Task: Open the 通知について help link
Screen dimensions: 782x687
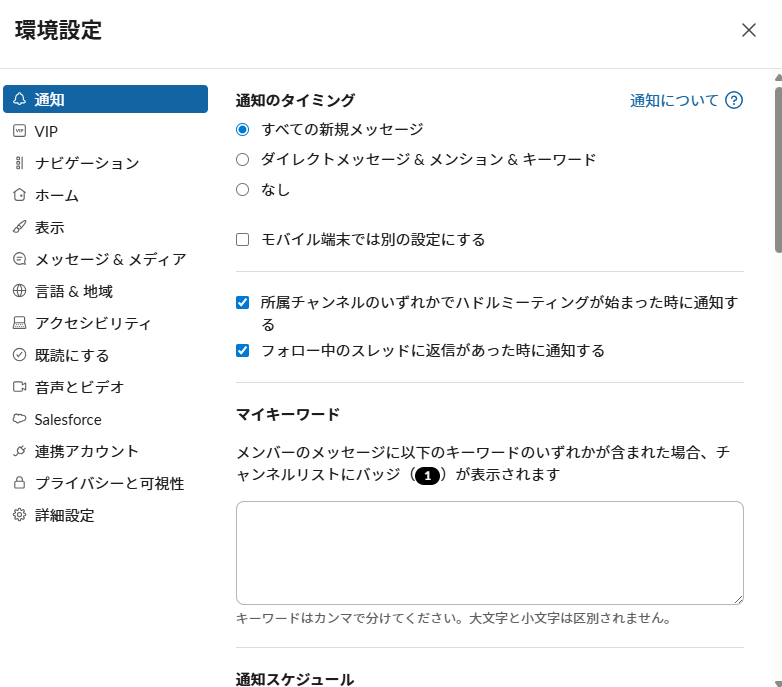Action: [674, 100]
